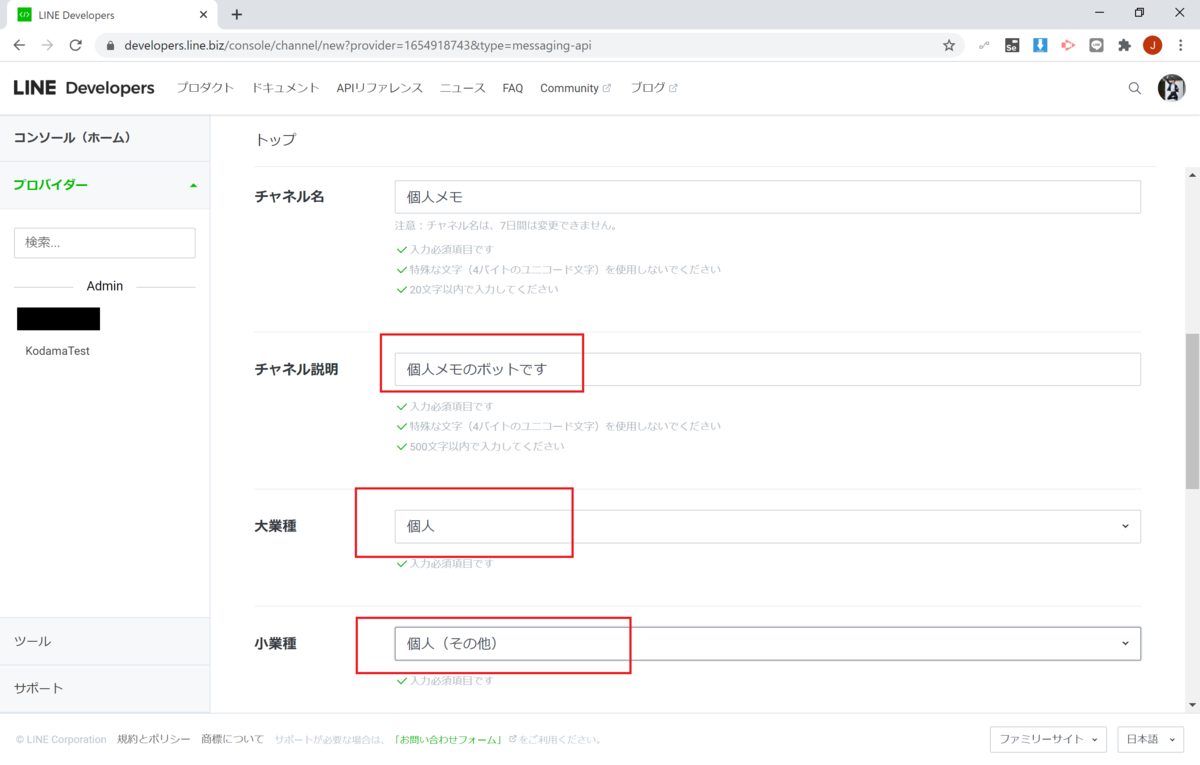Click the red arrow extension icon
This screenshot has height=765, width=1200.
pyautogui.click(x=1068, y=45)
